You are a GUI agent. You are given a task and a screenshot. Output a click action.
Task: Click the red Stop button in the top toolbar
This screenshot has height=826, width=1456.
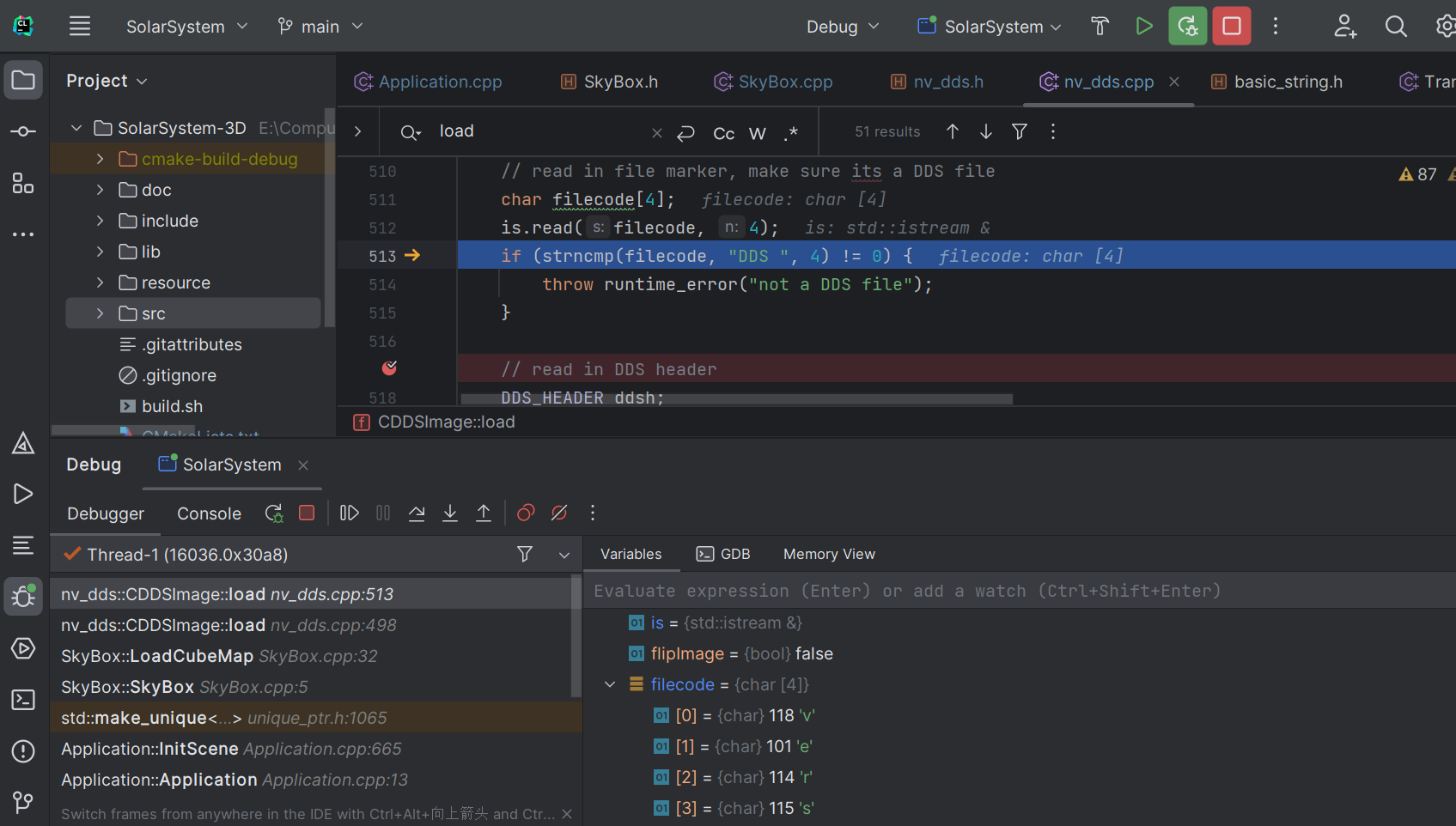1231,26
